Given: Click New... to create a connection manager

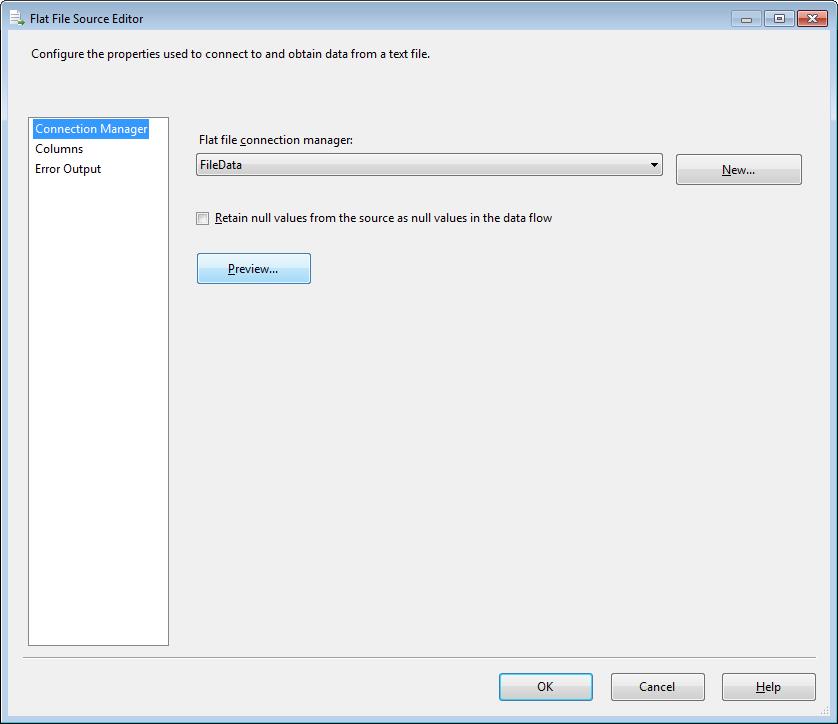Looking at the screenshot, I should [x=739, y=170].
